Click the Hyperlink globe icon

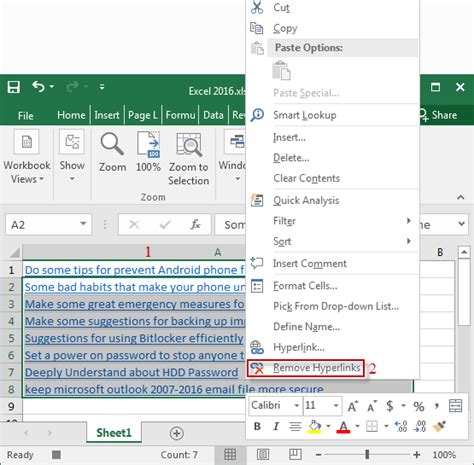257,347
